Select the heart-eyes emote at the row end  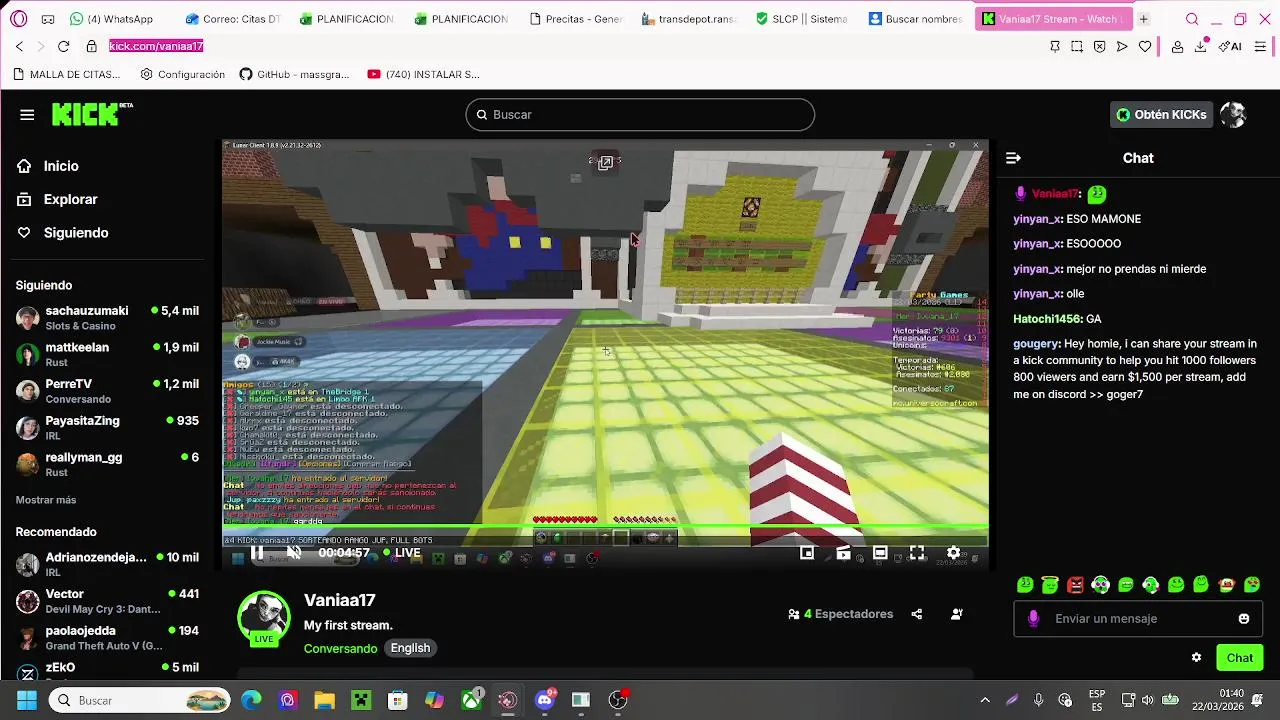(1252, 585)
